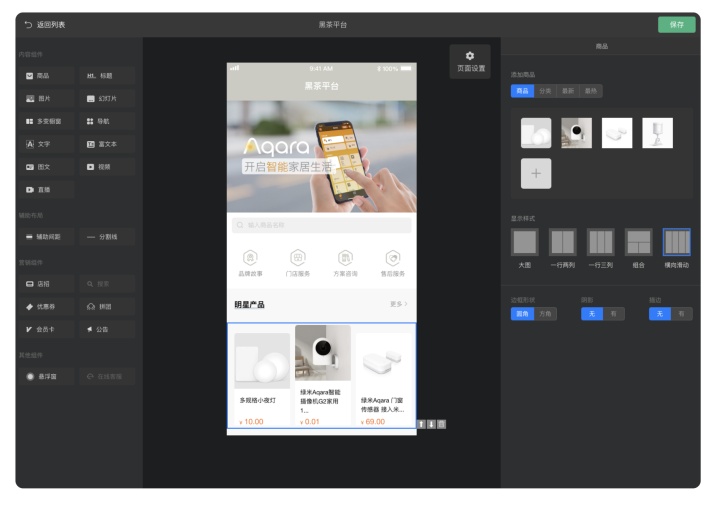Enable shadow by selecting 有
This screenshot has height=510, width=720.
click(614, 314)
